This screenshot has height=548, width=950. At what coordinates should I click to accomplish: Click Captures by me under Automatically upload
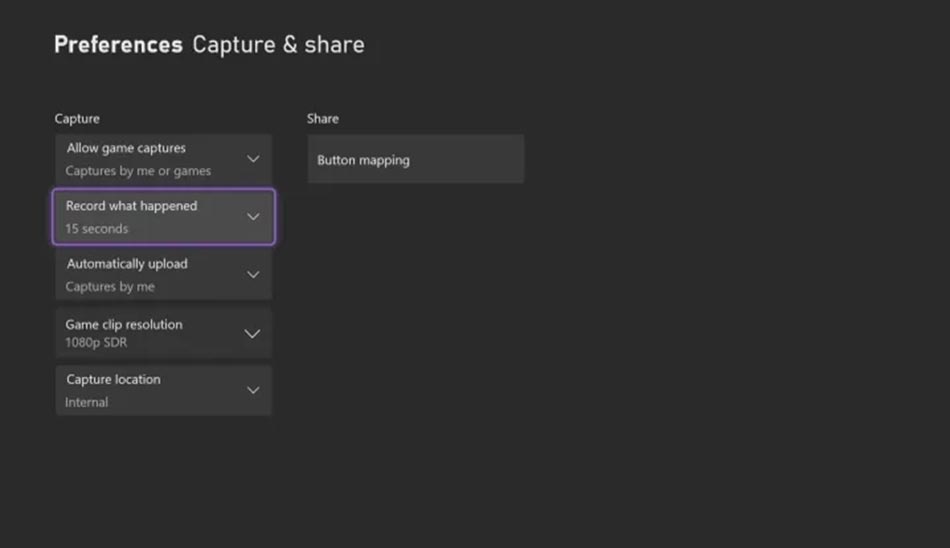click(110, 286)
